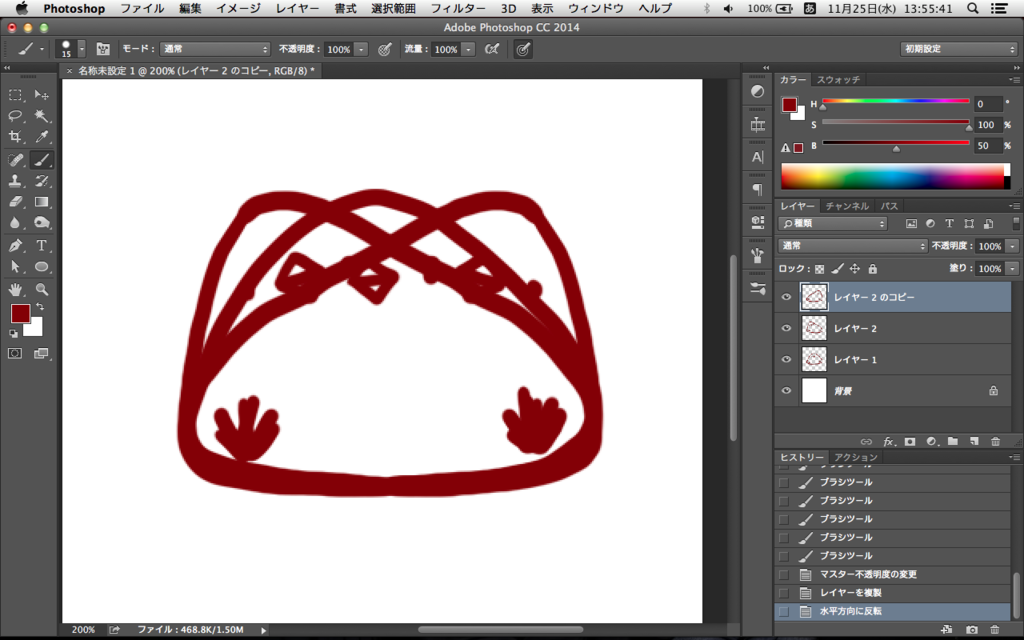1024x640 pixels.
Task: Select the Crop tool
Action: click(x=15, y=137)
